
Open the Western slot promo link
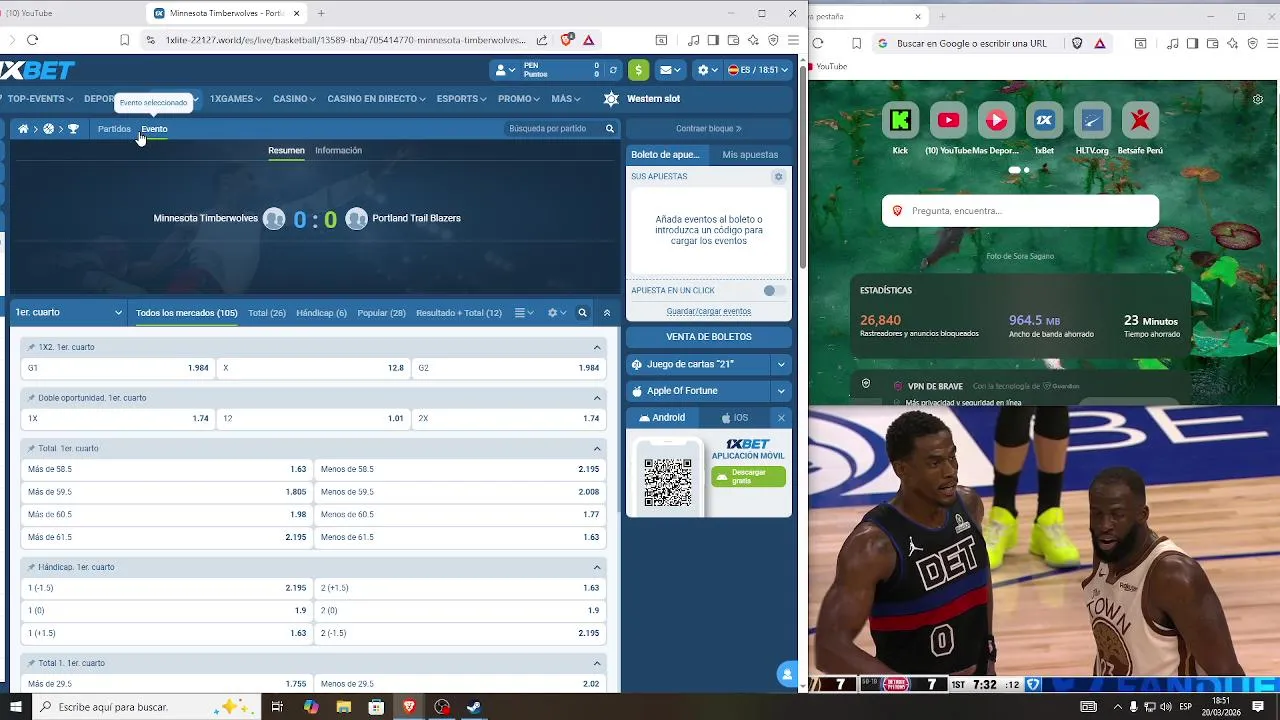click(x=653, y=99)
